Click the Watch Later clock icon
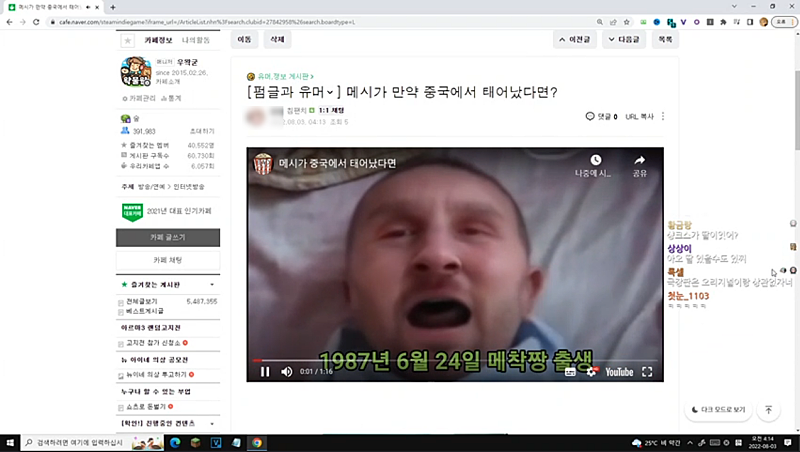Screen dimensions: 800x452 pyautogui.click(x=595, y=160)
